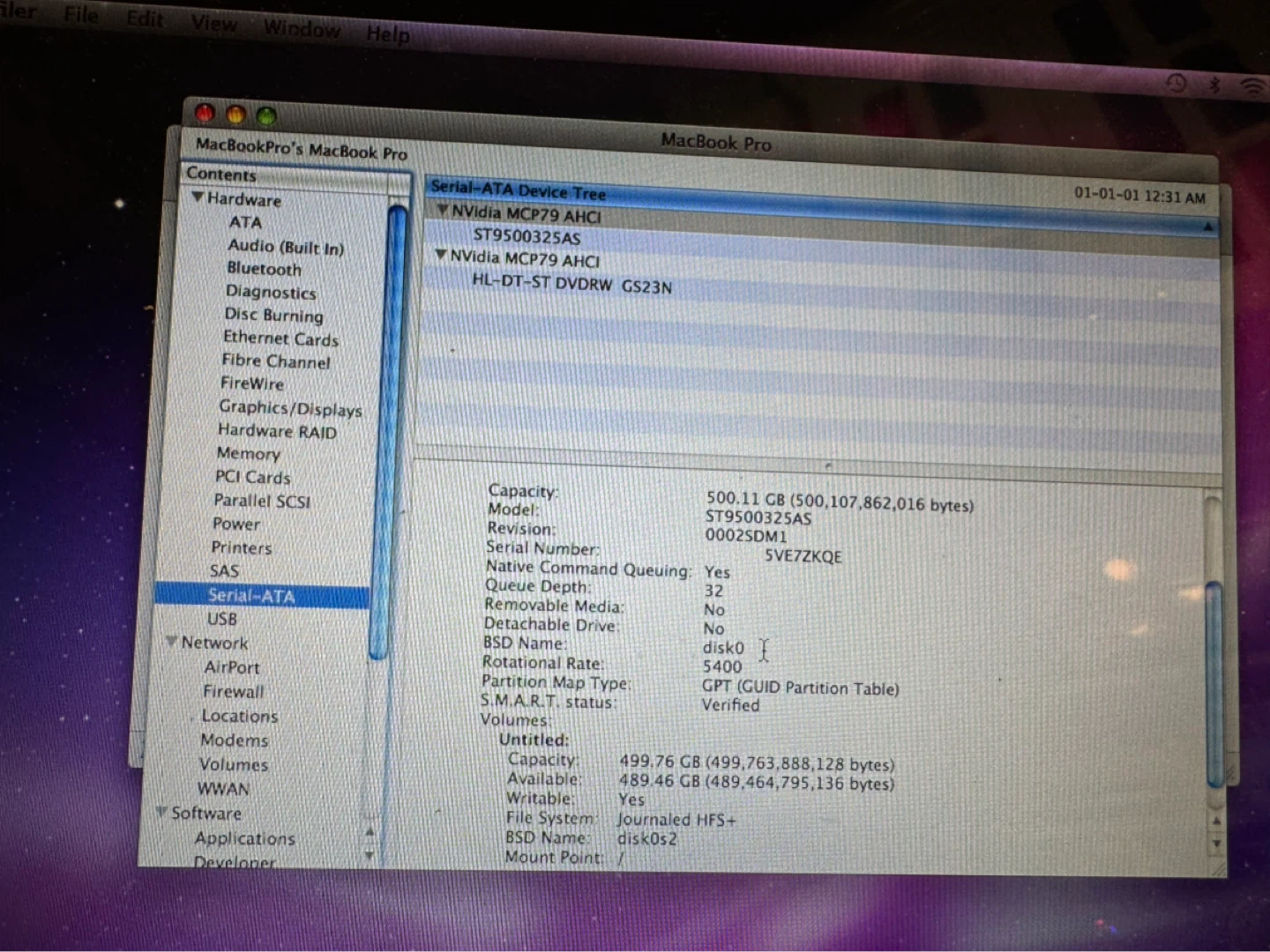Select USB in the sidebar
1270x952 pixels.
221,619
